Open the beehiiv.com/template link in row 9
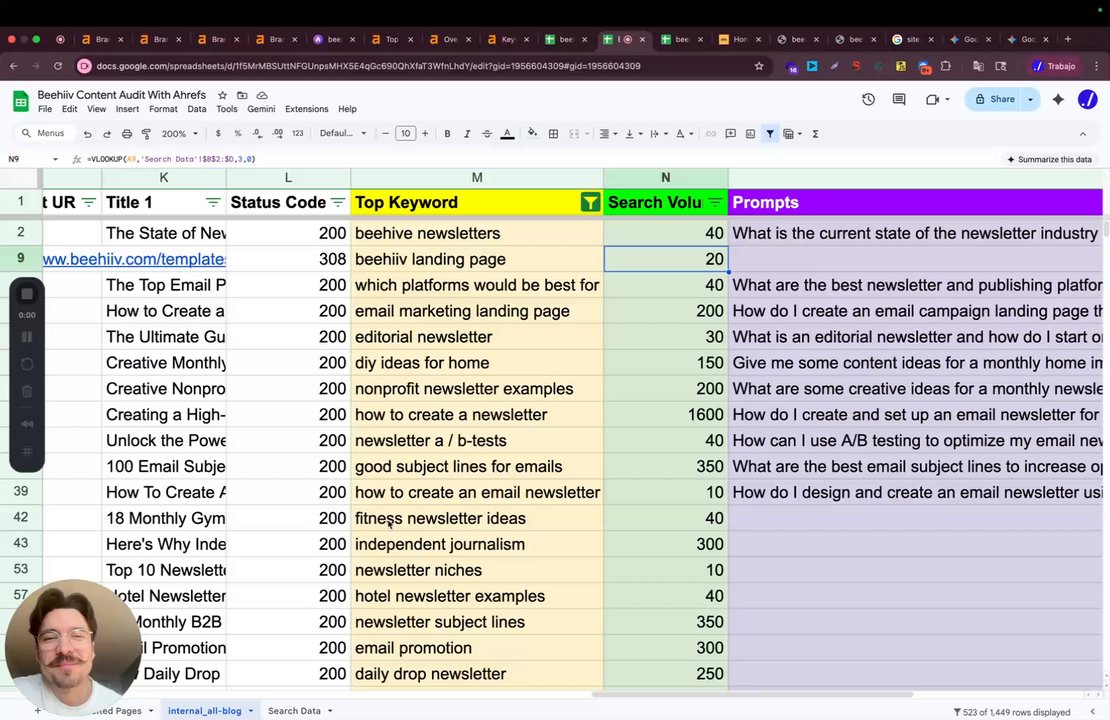 click(x=134, y=259)
